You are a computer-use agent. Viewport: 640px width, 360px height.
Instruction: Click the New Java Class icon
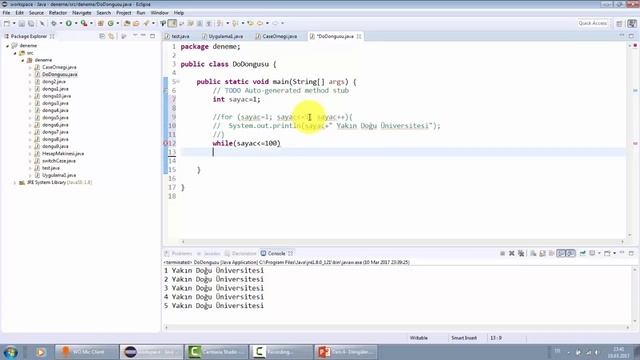click(111, 23)
